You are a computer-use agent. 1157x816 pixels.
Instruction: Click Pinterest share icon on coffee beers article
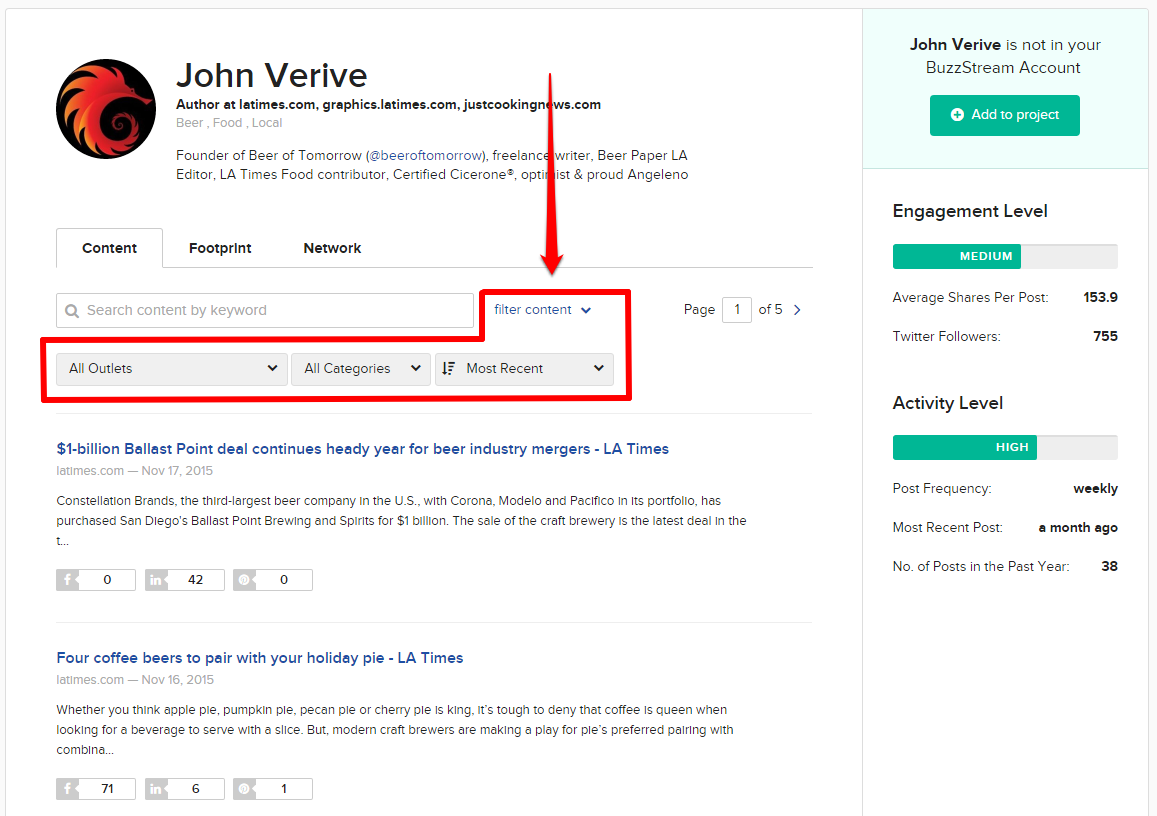[243, 788]
